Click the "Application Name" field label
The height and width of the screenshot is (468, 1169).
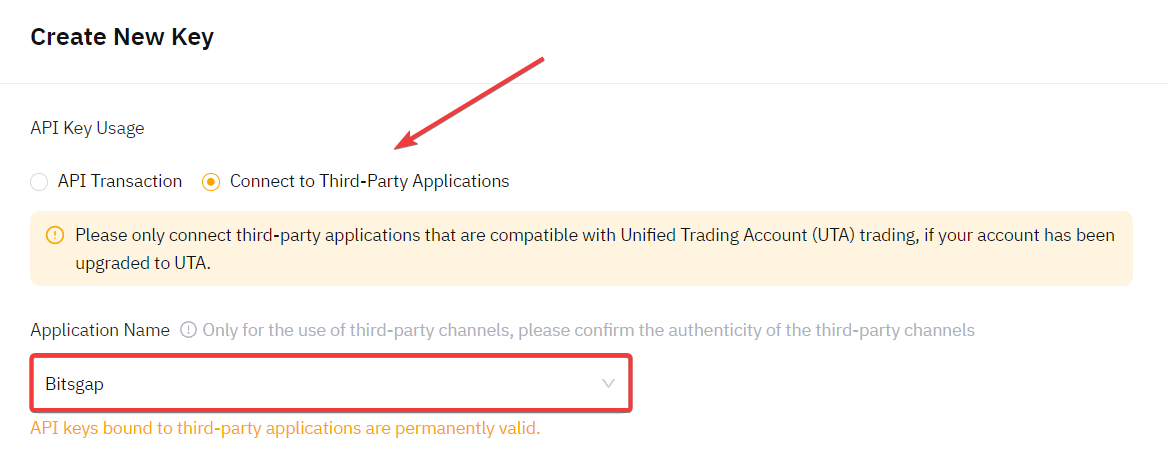(100, 330)
